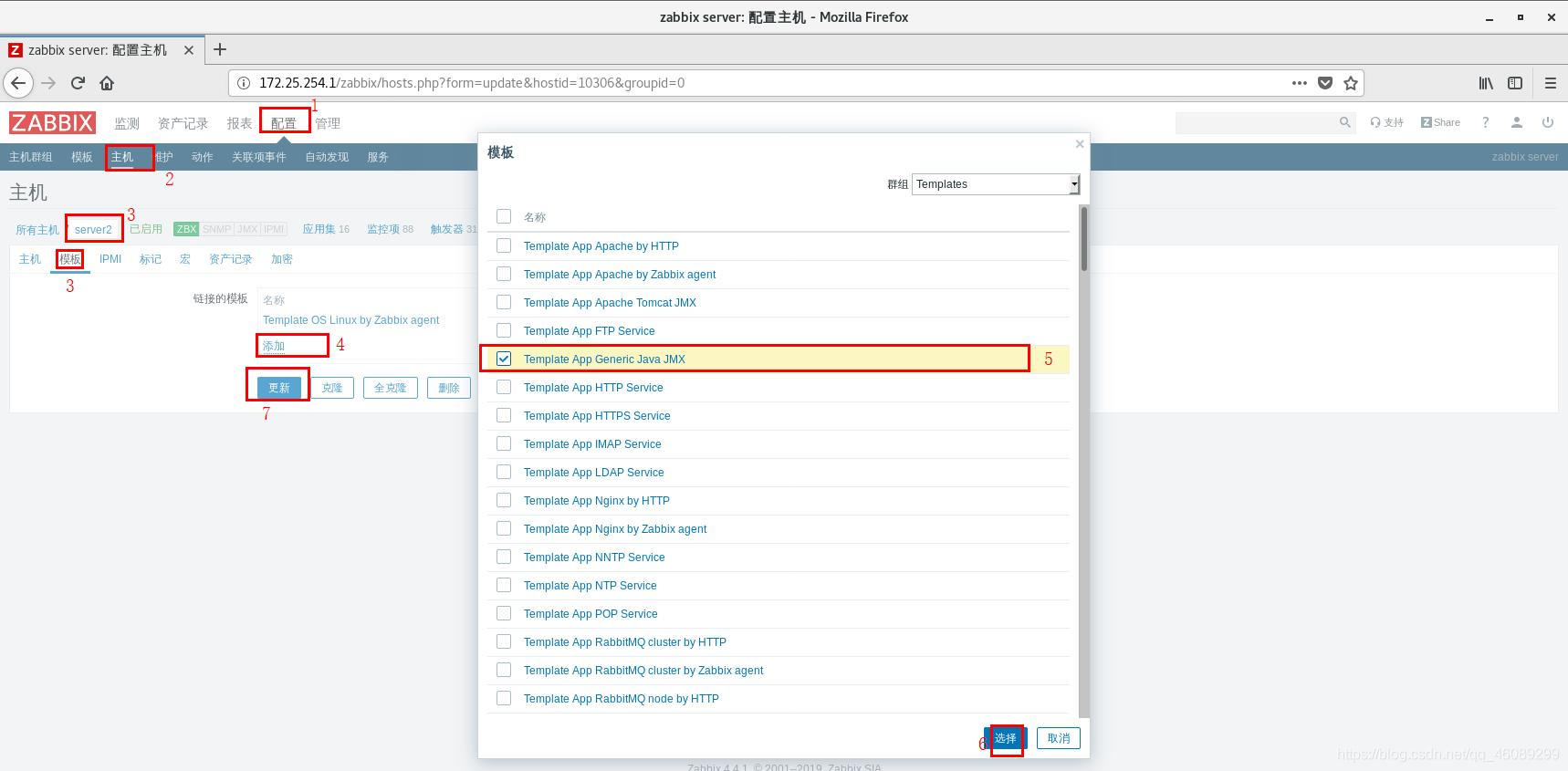Switch to the 加密 tab

pyautogui.click(x=282, y=259)
